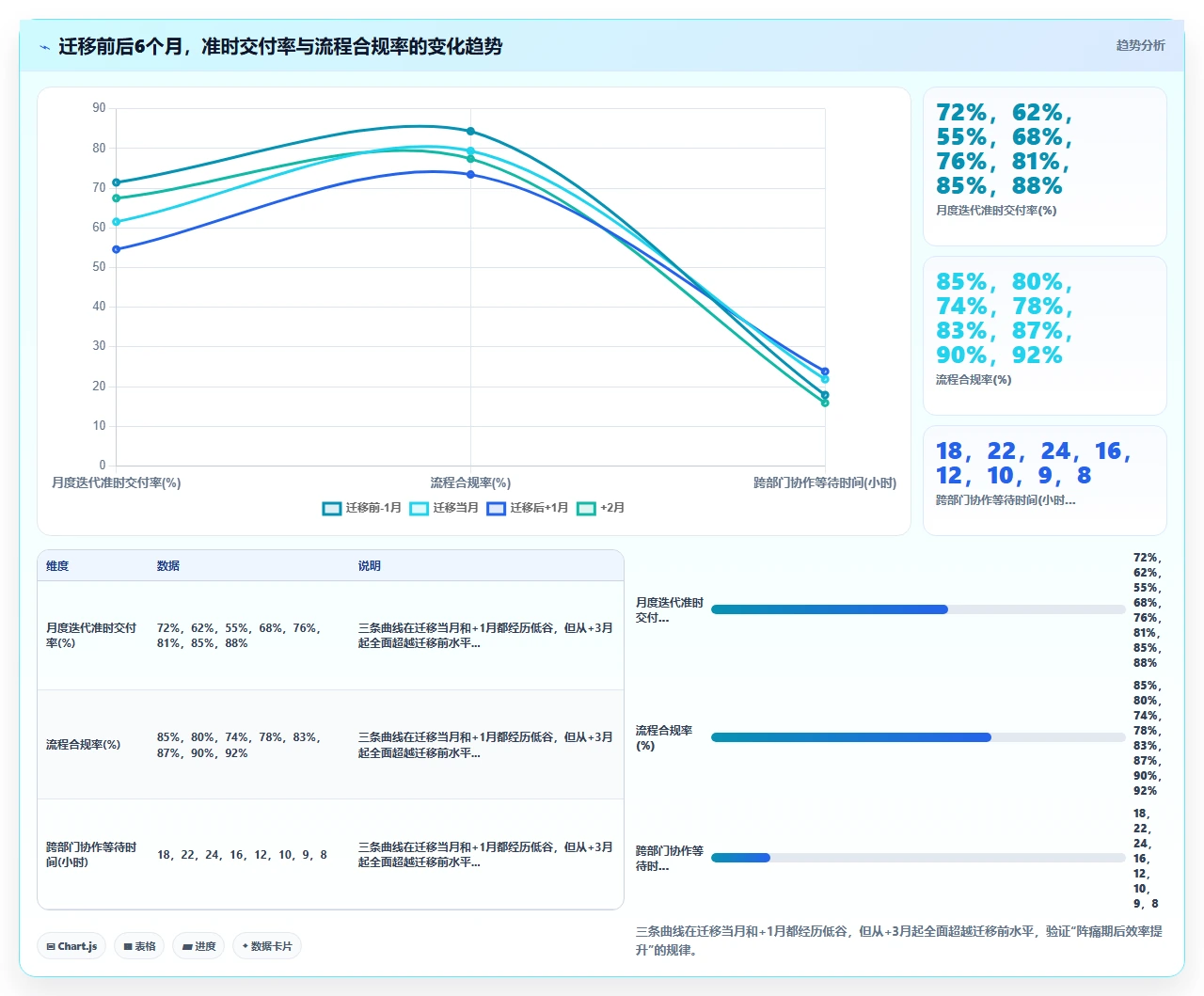The image size is (1204, 996).
Task: Click the 跨部门协作等待时间 progress bar
Action: point(918,858)
